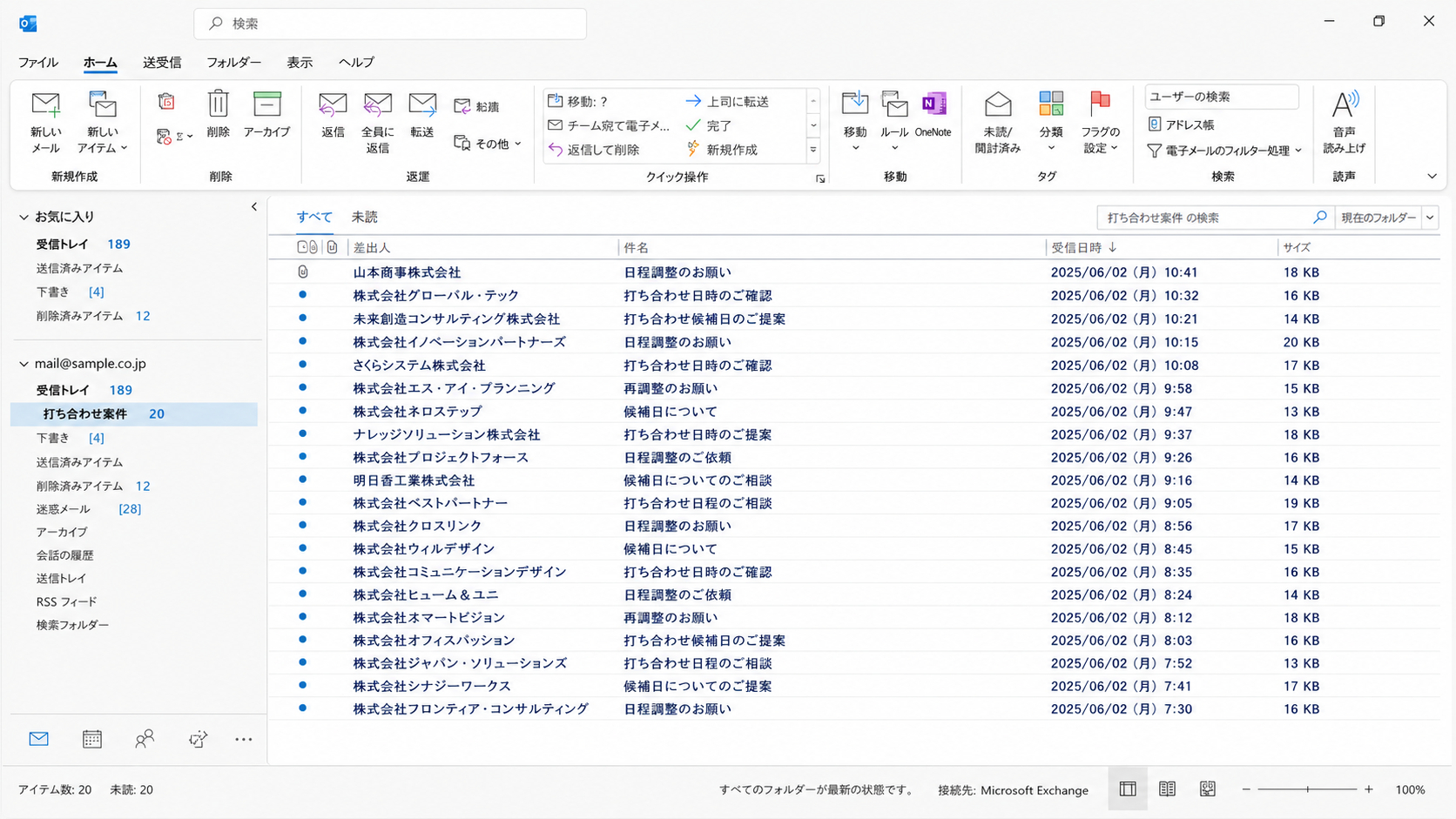Viewport: 1456px width, 819px height.
Task: Zoom out with the minus button
Action: click(x=1246, y=789)
